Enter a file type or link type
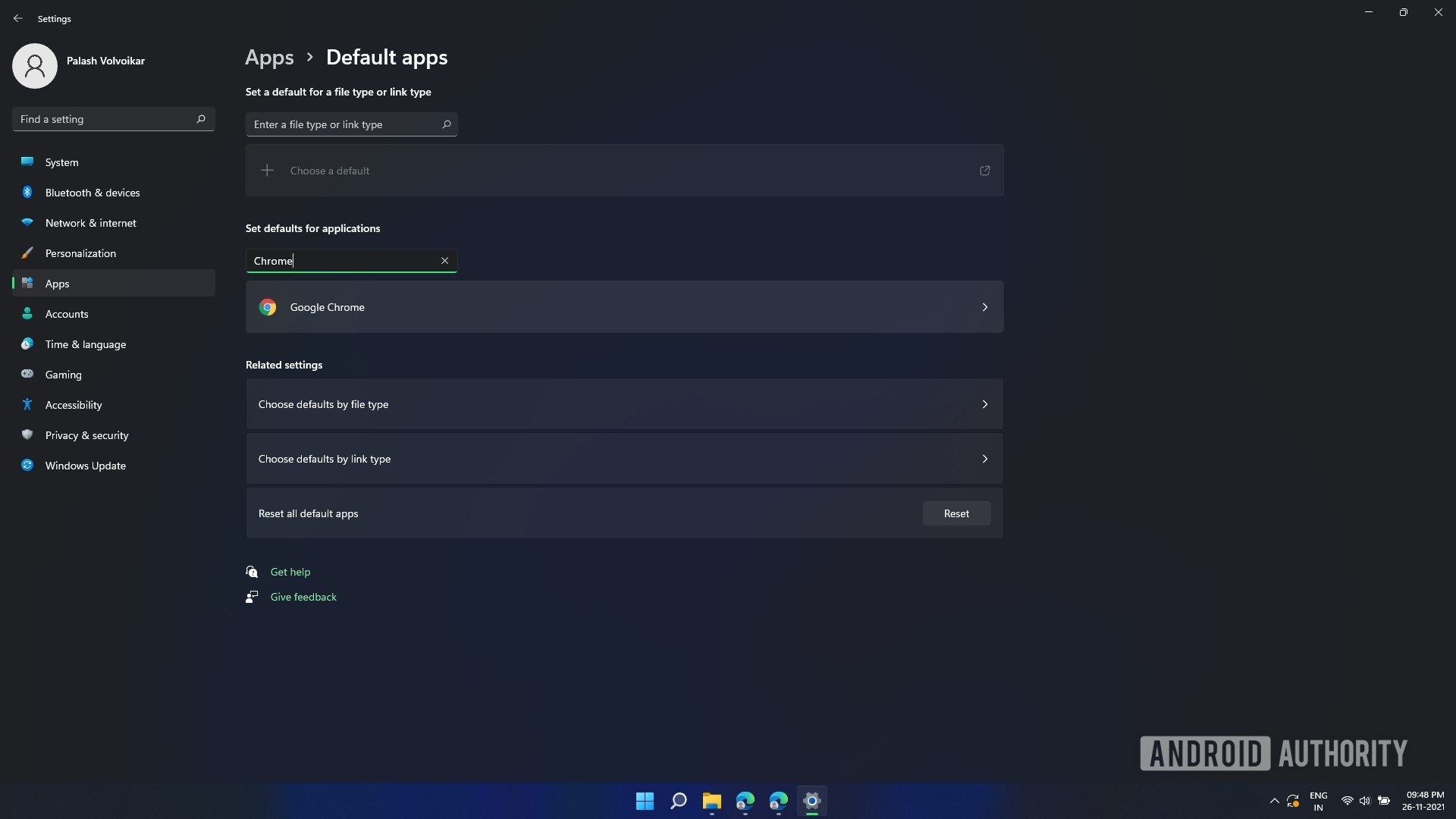Screen dimensions: 1456x819 click(350, 124)
